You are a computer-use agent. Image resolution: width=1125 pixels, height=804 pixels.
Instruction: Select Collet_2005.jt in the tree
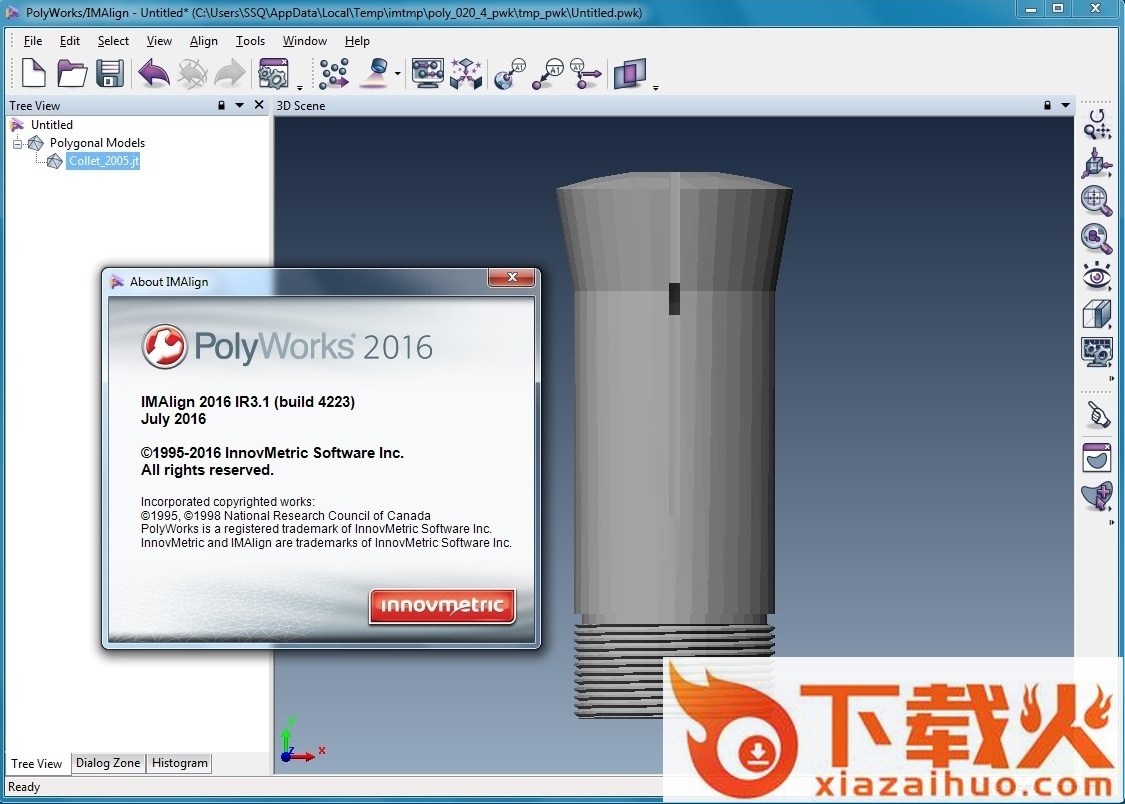coord(104,161)
